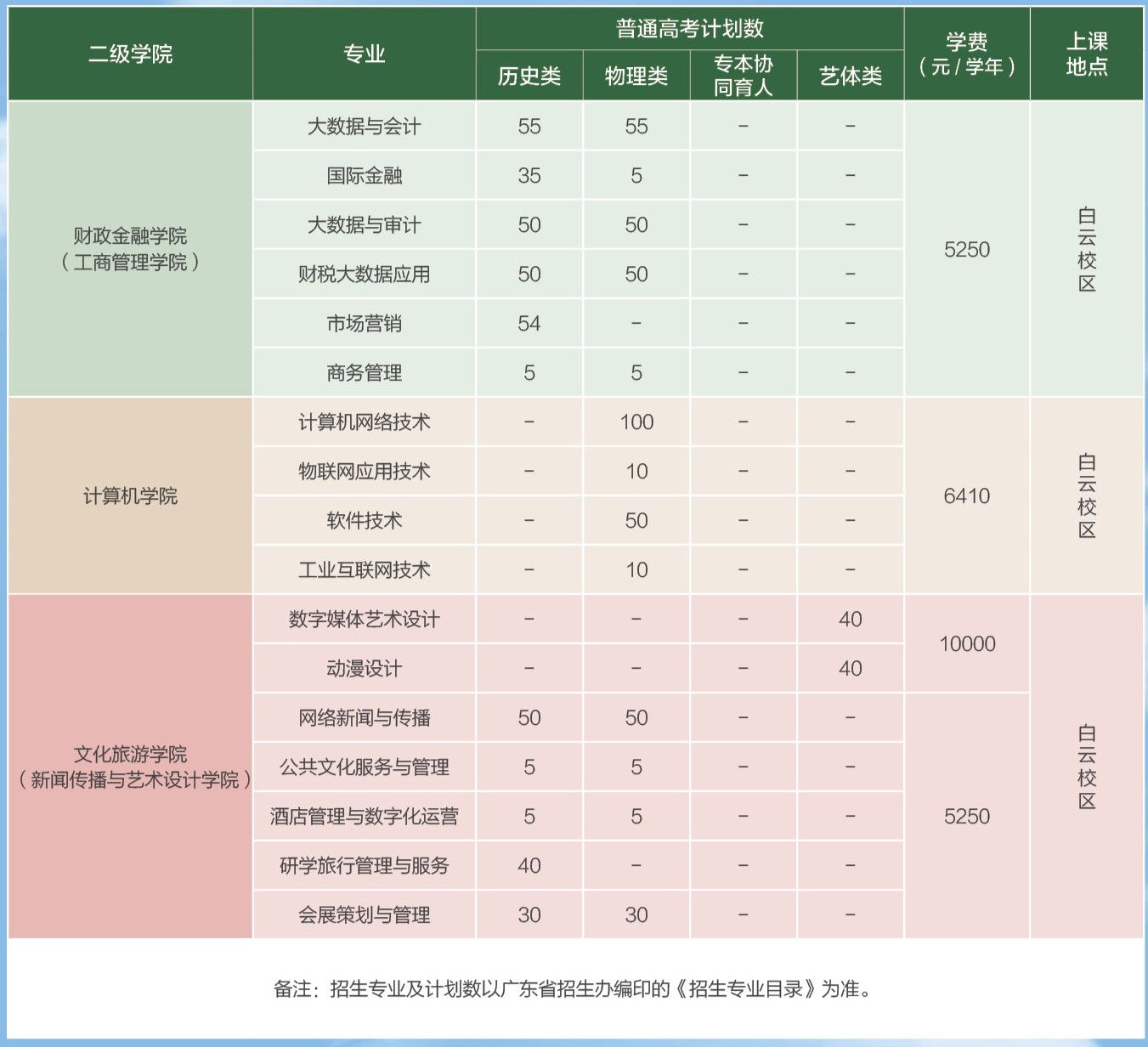This screenshot has width=1148, height=1047.
Task: Select the 学费 column header
Action: coord(966,54)
